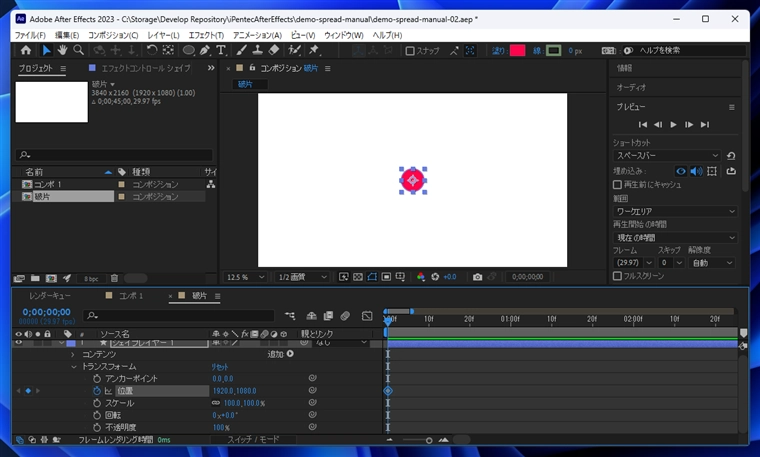Open the ファイル(F) menu
This screenshot has height=457, width=760.
tap(30, 35)
